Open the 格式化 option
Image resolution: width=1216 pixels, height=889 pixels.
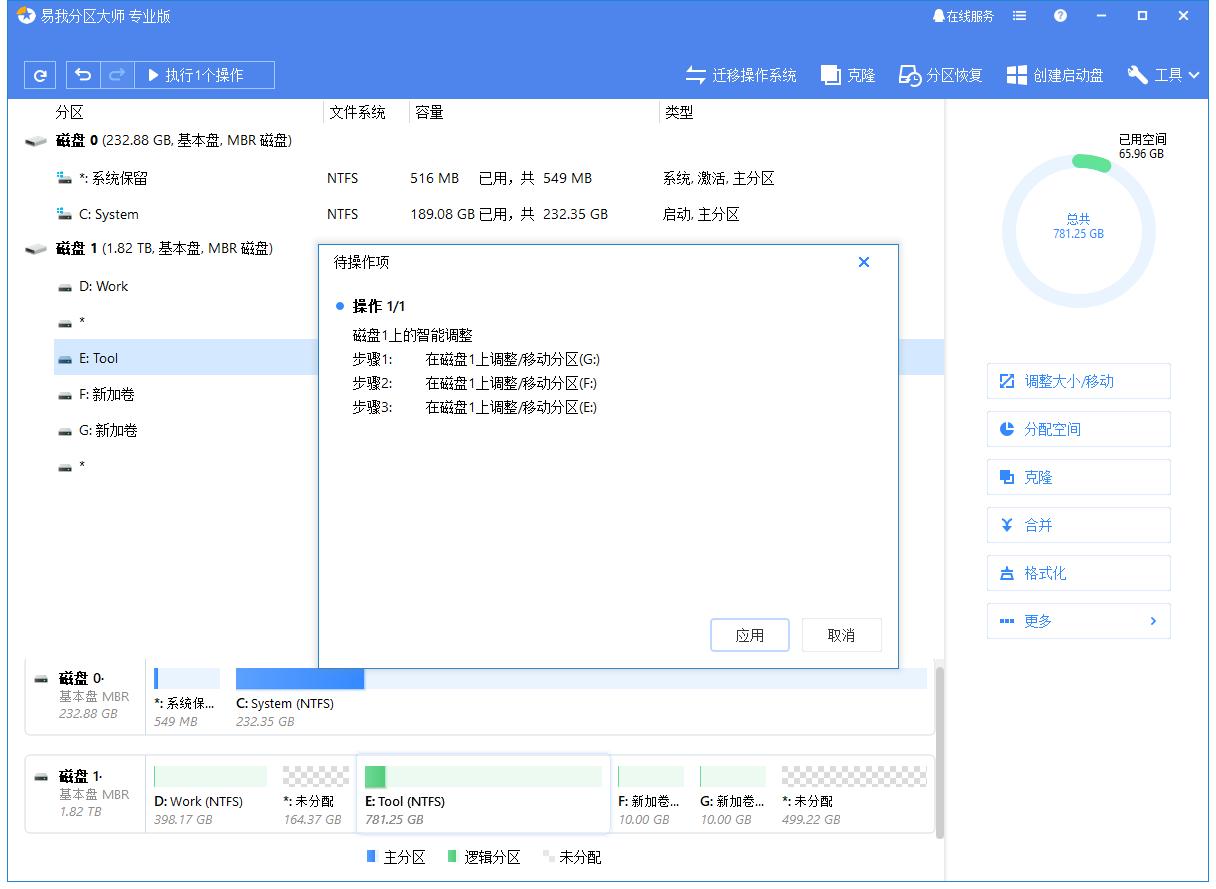click(1078, 573)
